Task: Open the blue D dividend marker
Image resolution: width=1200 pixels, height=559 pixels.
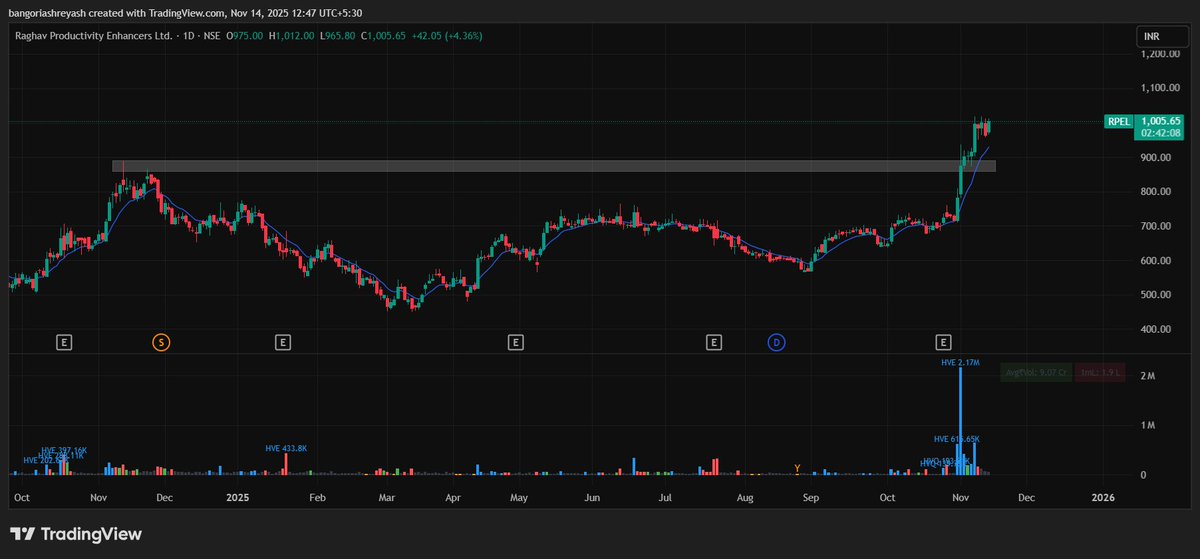Action: tap(776, 343)
